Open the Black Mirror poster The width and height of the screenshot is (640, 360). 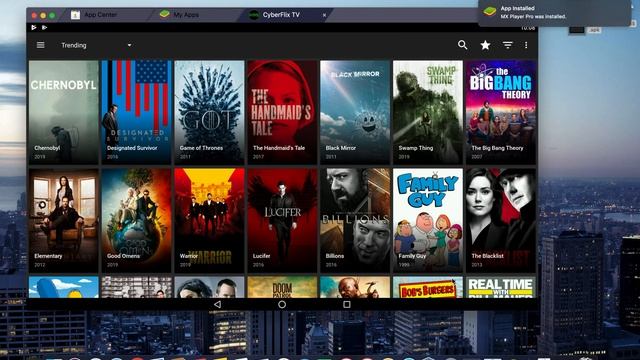(x=355, y=112)
